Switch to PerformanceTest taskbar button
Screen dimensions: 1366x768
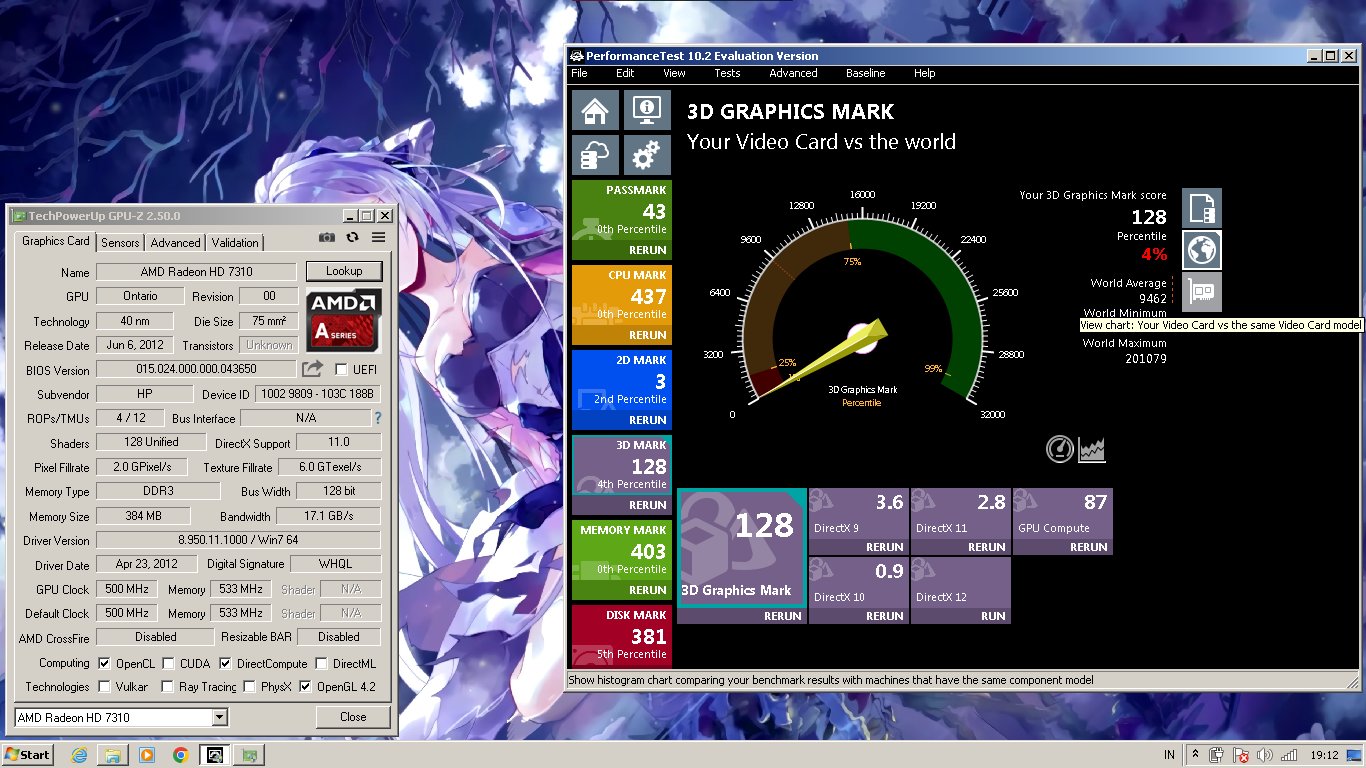click(215, 754)
